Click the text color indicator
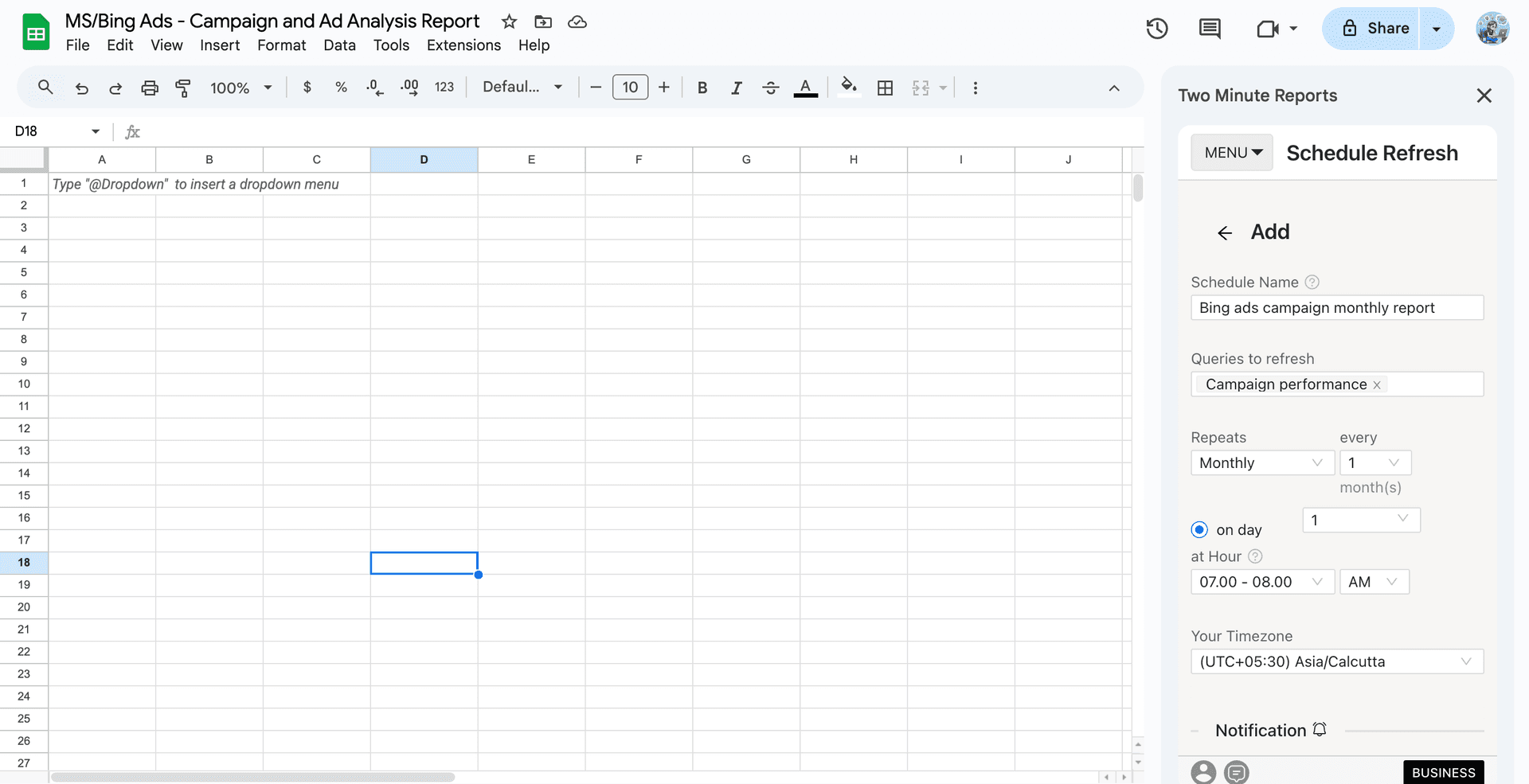1529x784 pixels. click(x=805, y=88)
